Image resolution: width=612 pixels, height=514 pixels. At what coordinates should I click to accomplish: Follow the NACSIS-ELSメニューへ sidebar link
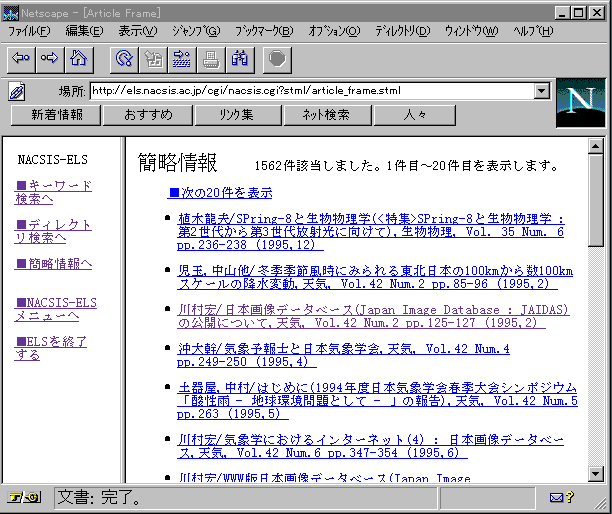[x=55, y=309]
